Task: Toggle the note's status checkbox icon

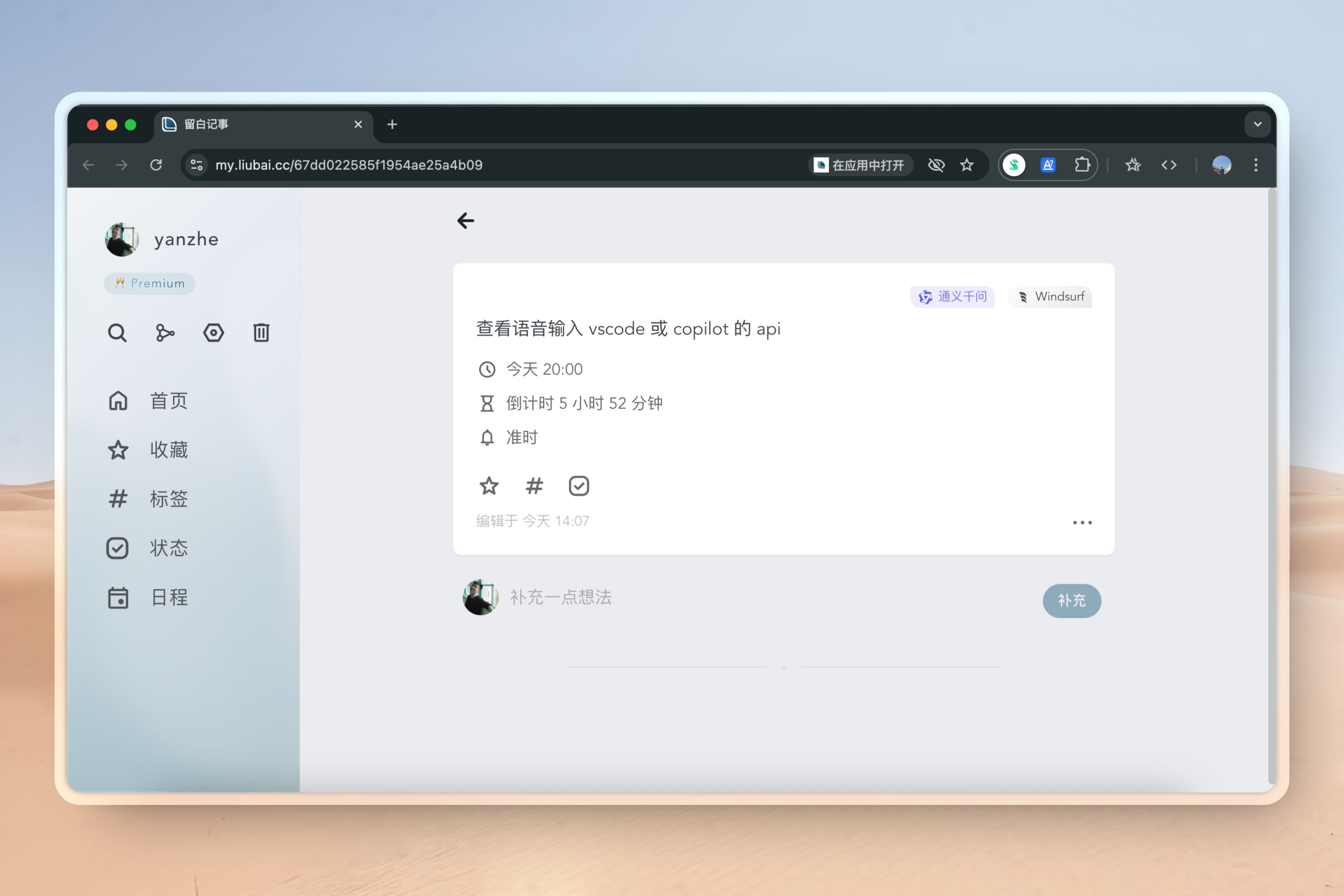Action: [579, 486]
